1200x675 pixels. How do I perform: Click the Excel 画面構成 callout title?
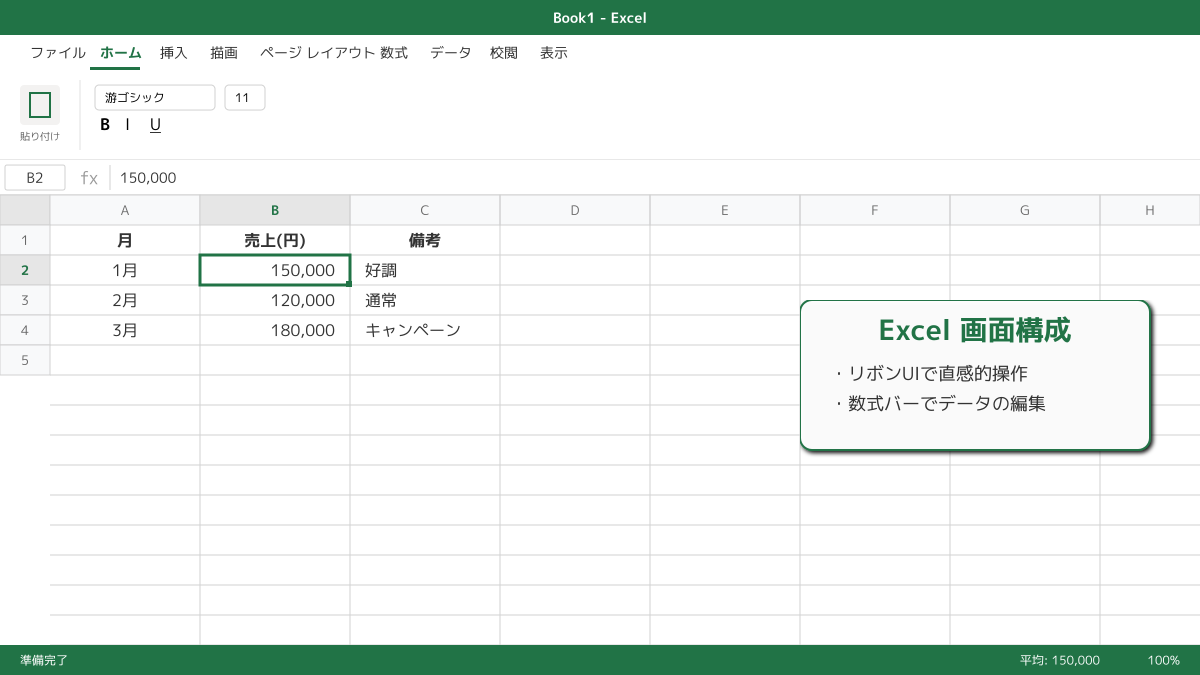coord(975,331)
